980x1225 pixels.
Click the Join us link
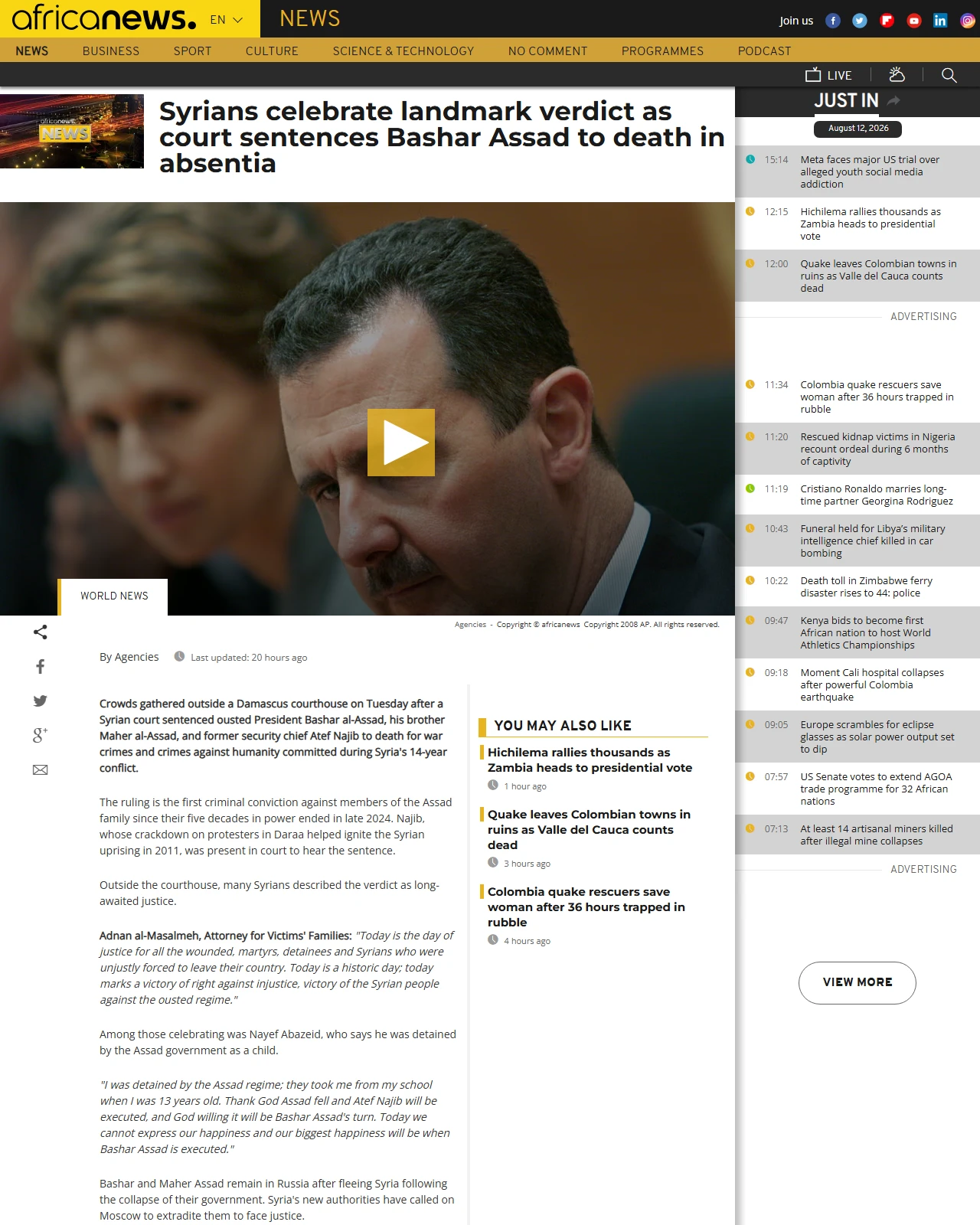pos(796,21)
